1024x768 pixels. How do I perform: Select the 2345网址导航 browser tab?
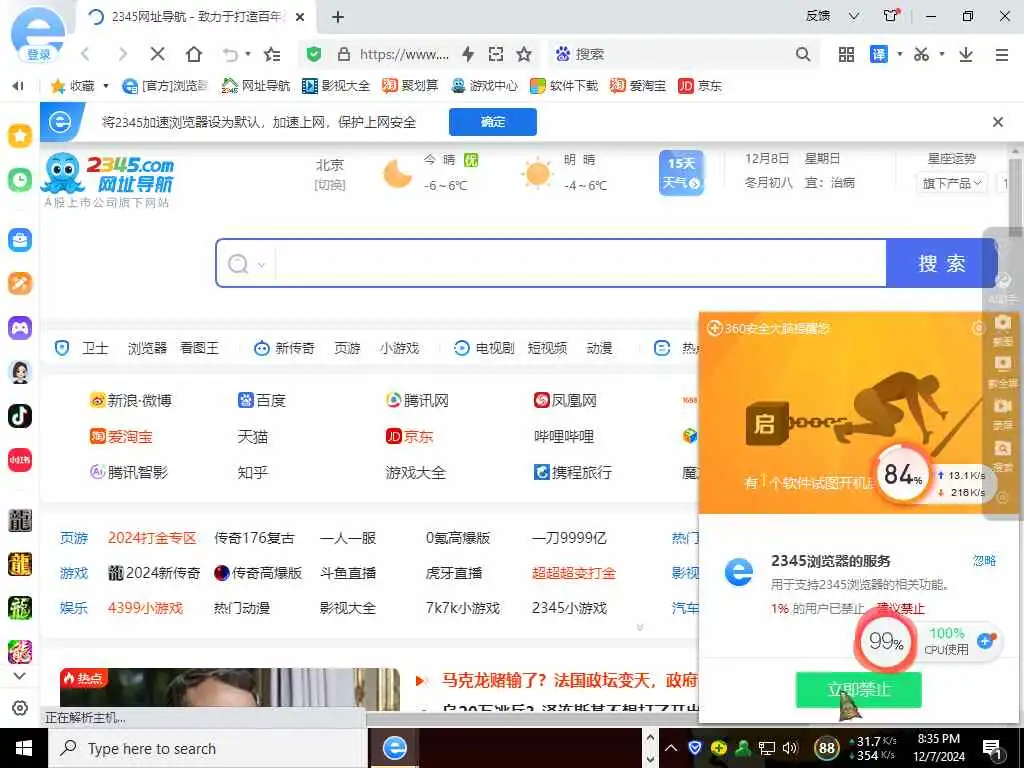[195, 17]
